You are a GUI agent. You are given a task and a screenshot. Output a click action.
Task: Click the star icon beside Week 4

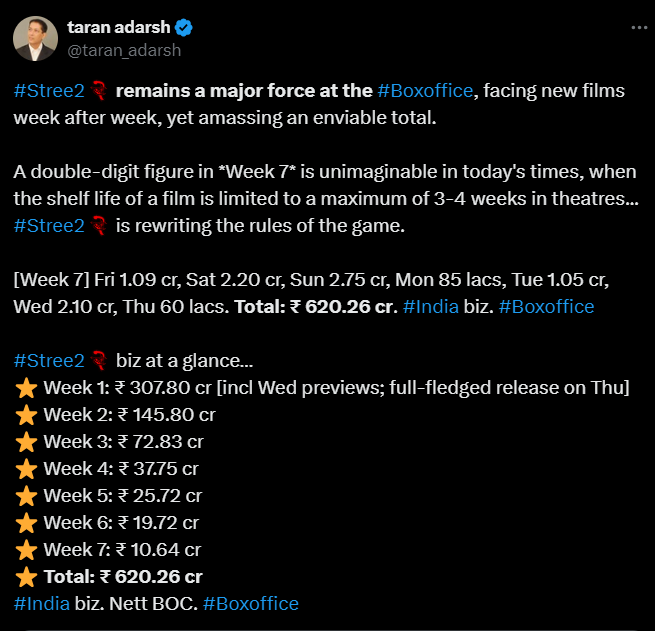coord(26,468)
